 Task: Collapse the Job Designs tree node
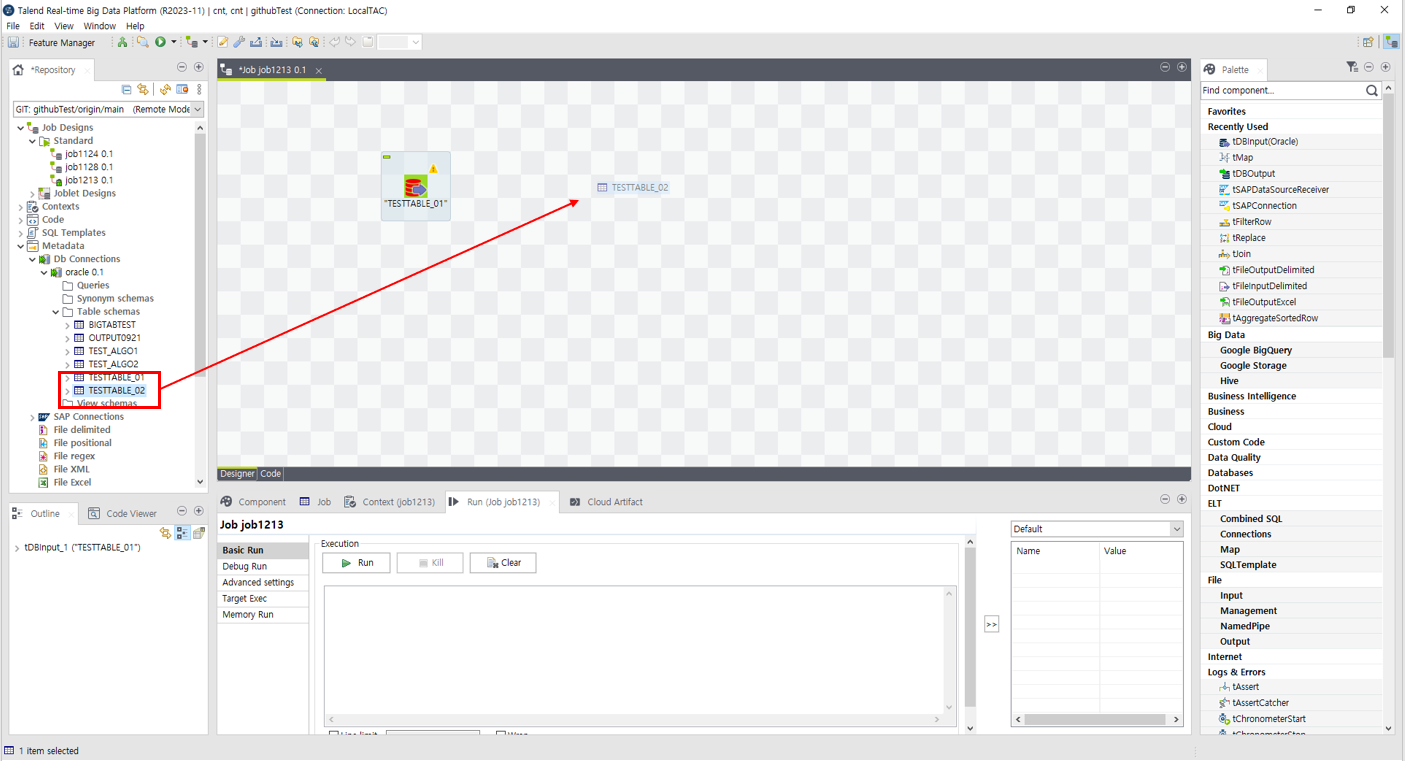(21, 128)
